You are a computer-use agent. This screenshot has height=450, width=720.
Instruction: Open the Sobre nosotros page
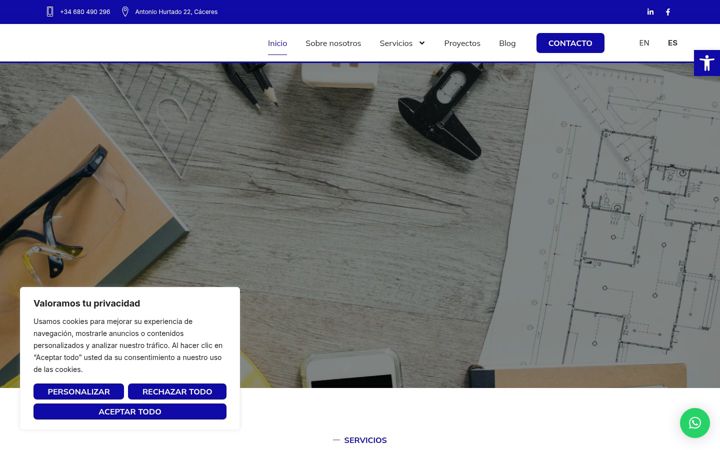coord(333,43)
